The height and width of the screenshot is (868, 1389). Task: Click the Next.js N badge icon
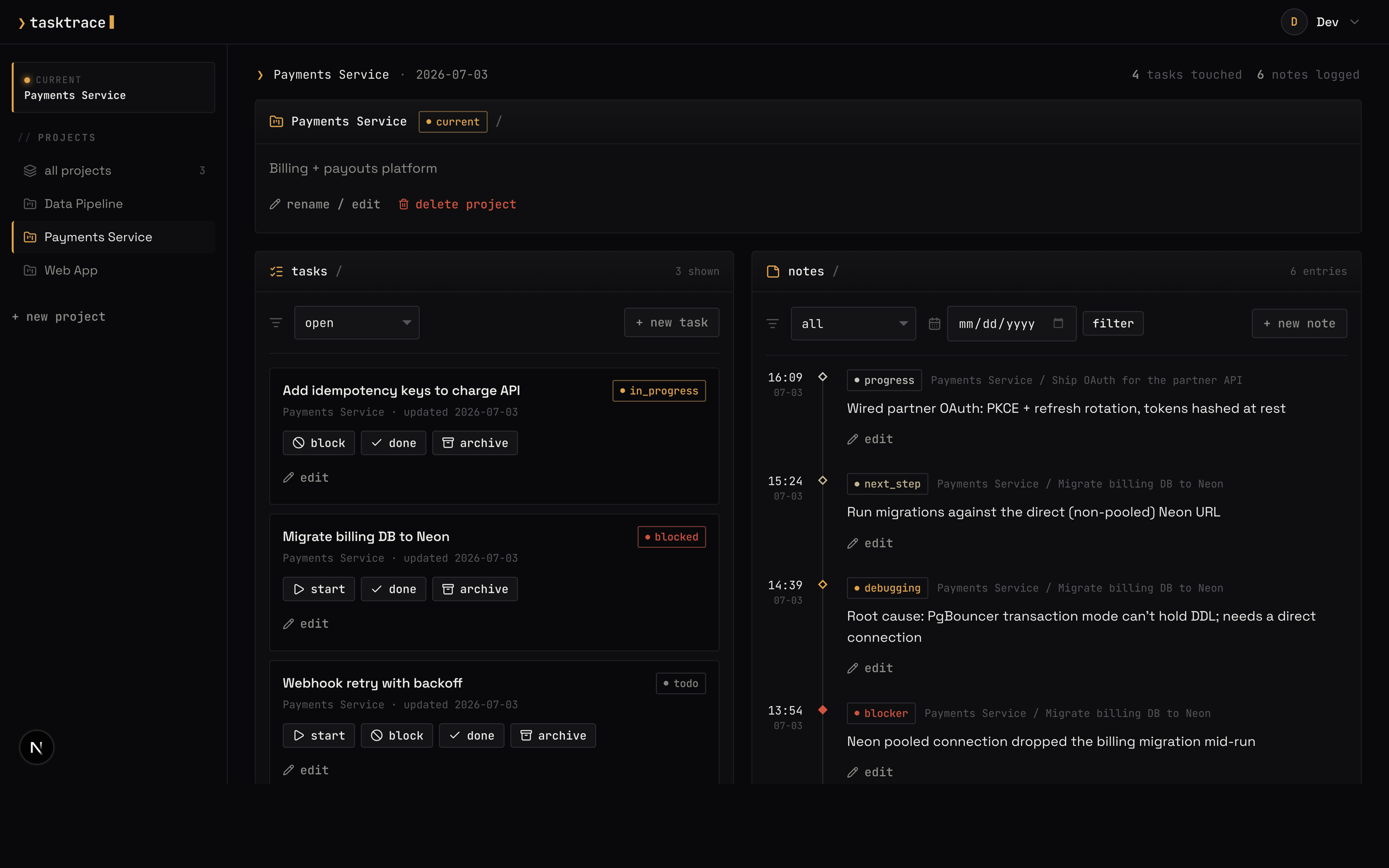(37, 748)
